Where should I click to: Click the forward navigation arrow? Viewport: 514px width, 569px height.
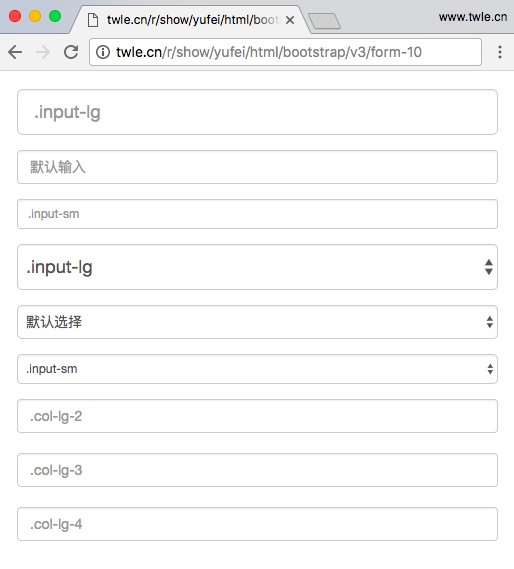pos(43,52)
